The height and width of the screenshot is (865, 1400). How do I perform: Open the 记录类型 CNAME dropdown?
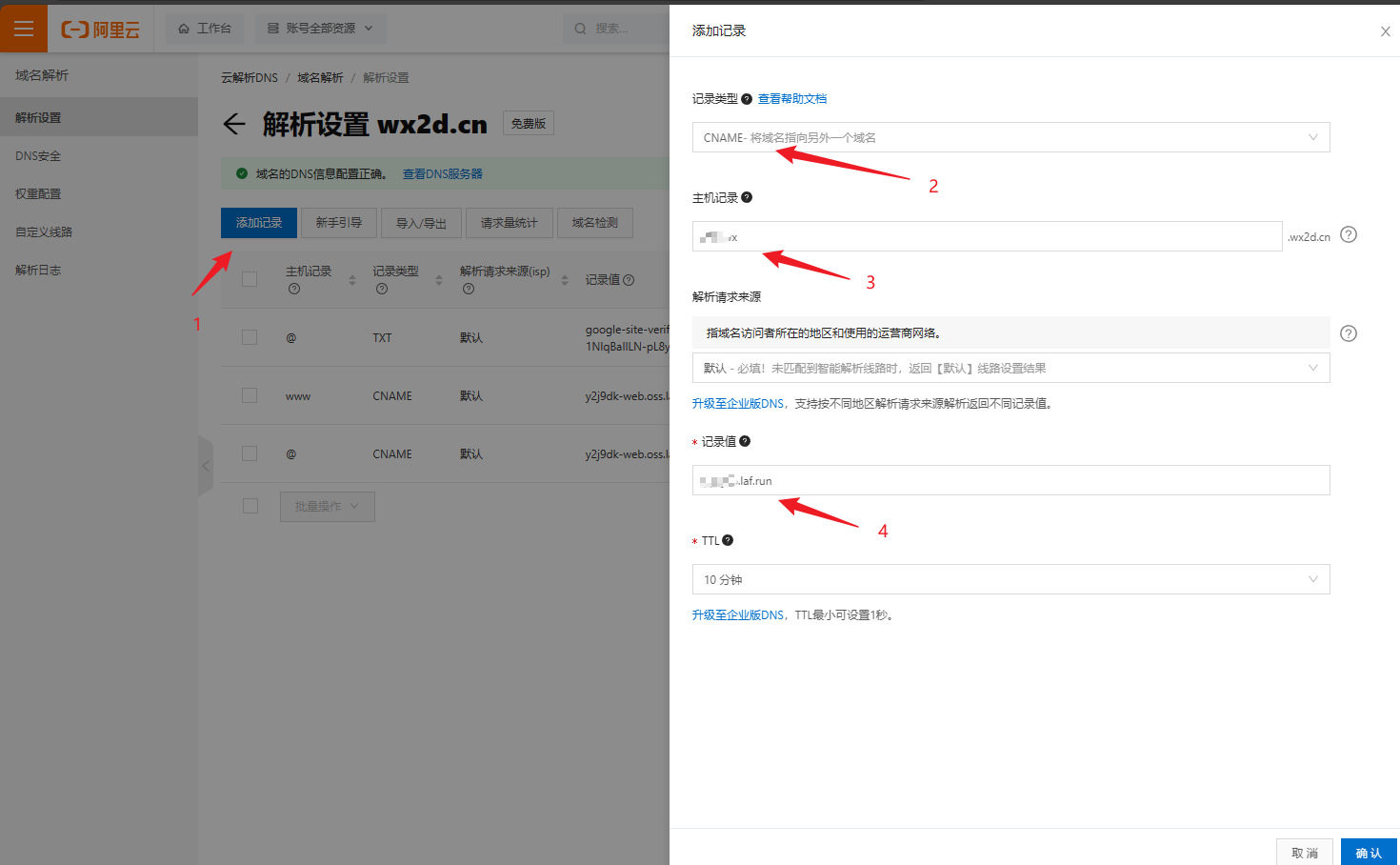1010,137
